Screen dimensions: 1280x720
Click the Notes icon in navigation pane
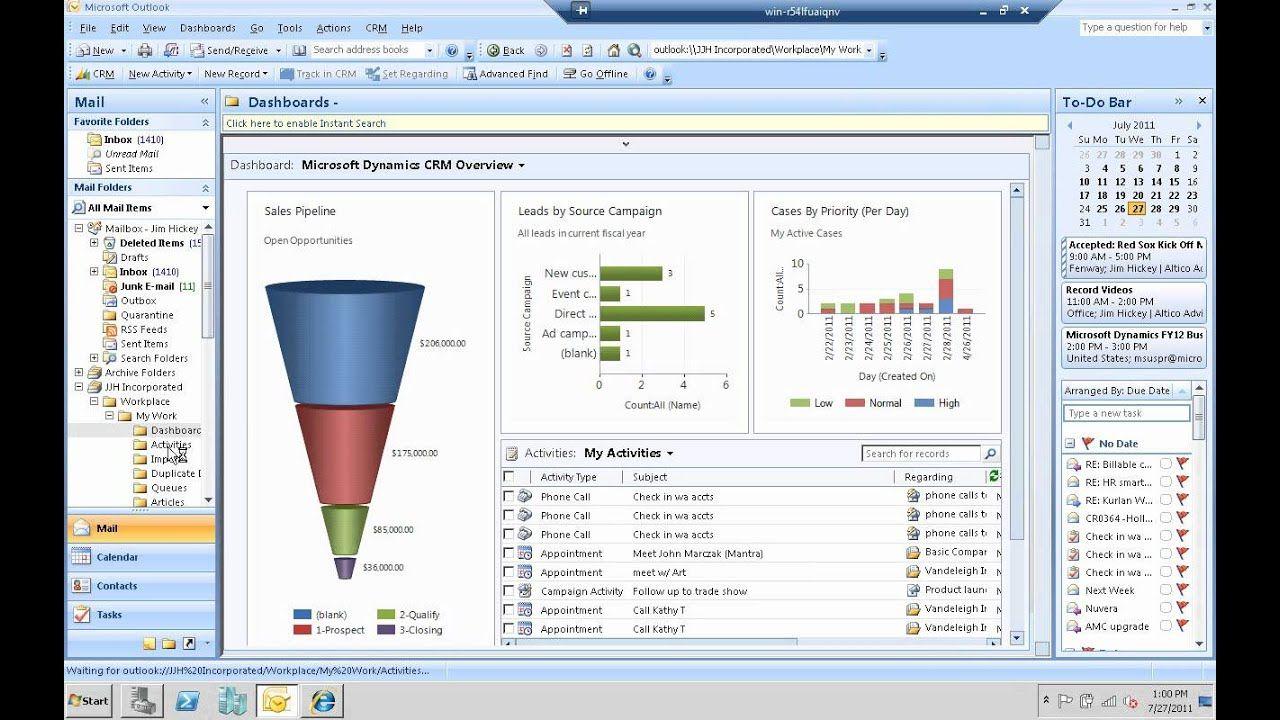coord(149,643)
